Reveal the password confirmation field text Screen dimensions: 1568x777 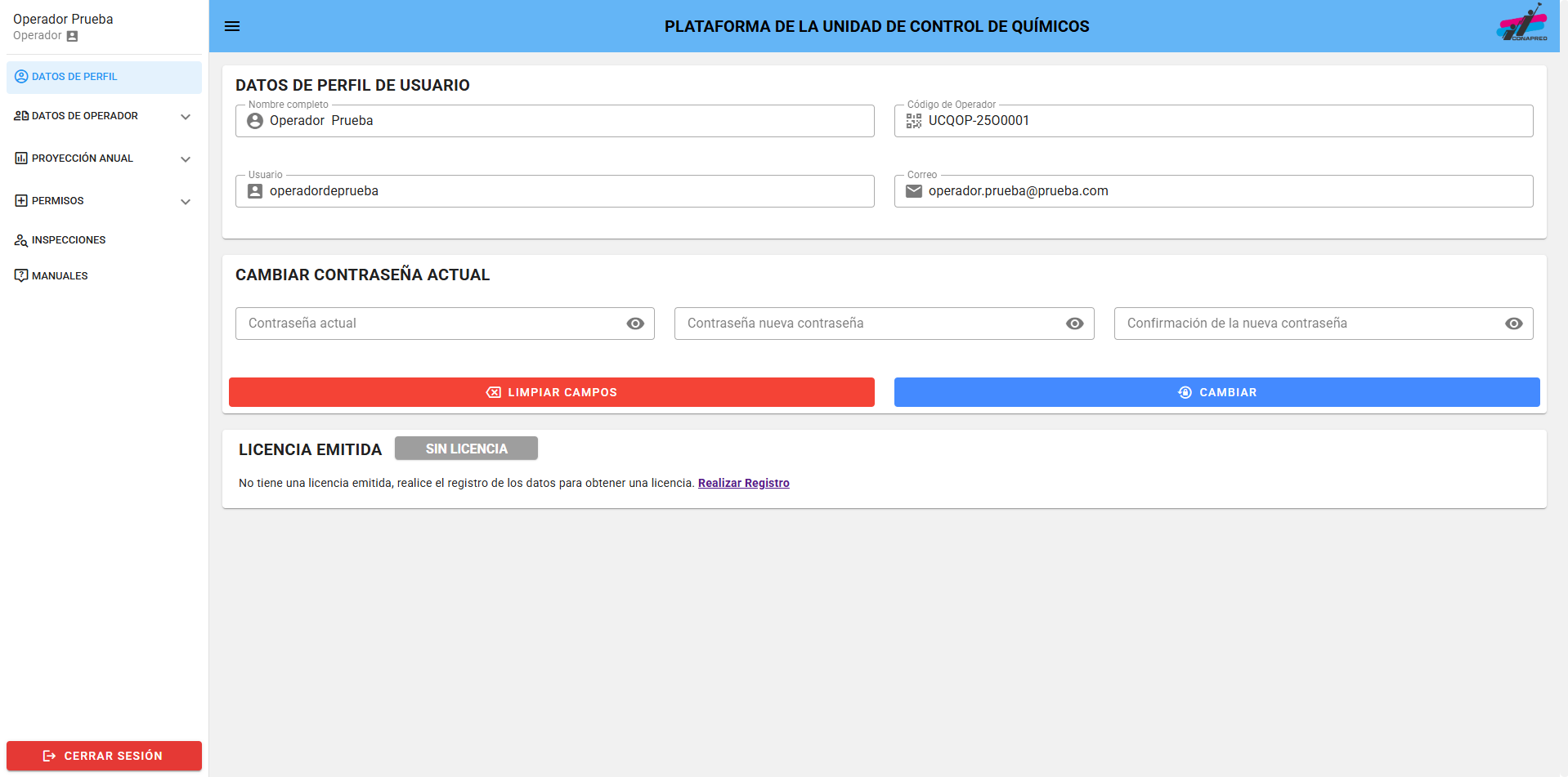1513,324
